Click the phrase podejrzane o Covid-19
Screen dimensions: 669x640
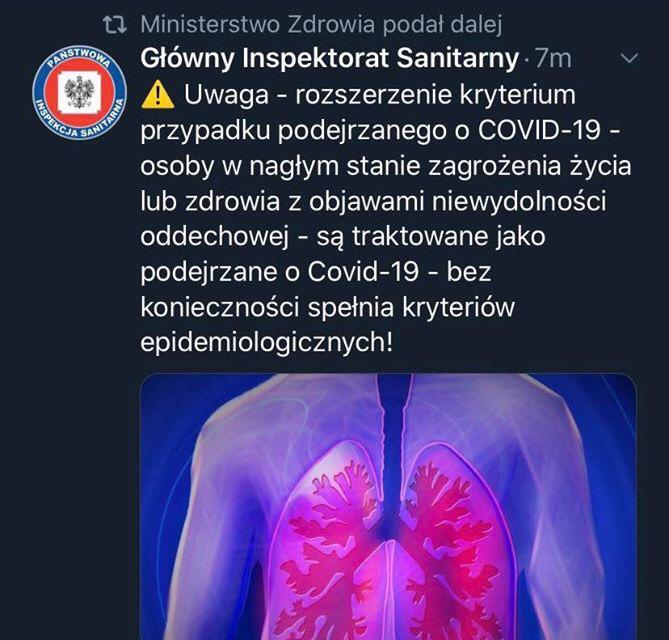click(x=279, y=272)
